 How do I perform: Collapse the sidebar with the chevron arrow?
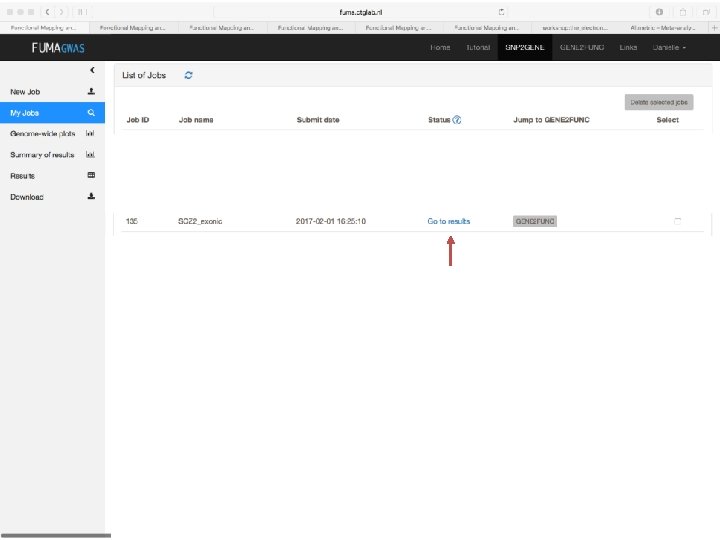[x=92, y=70]
